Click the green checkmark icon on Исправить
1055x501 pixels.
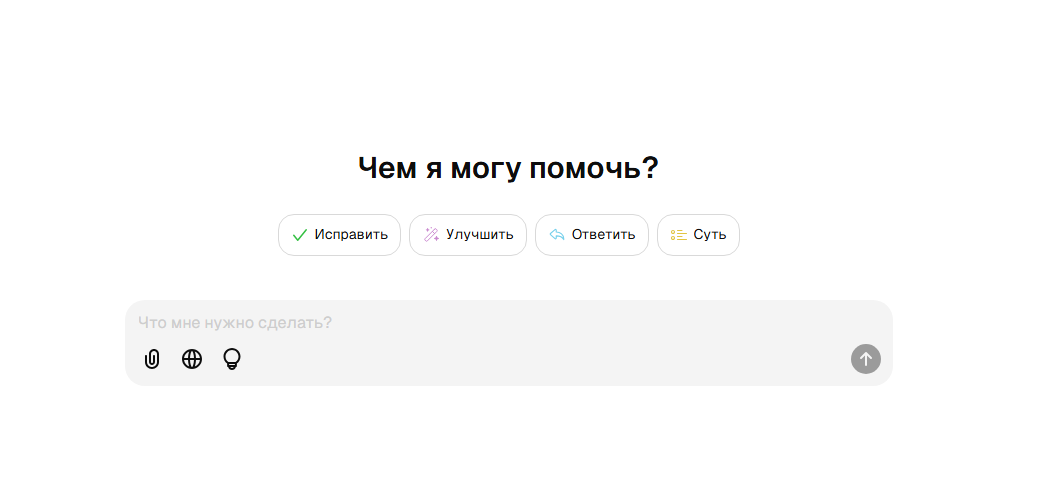[299, 235]
